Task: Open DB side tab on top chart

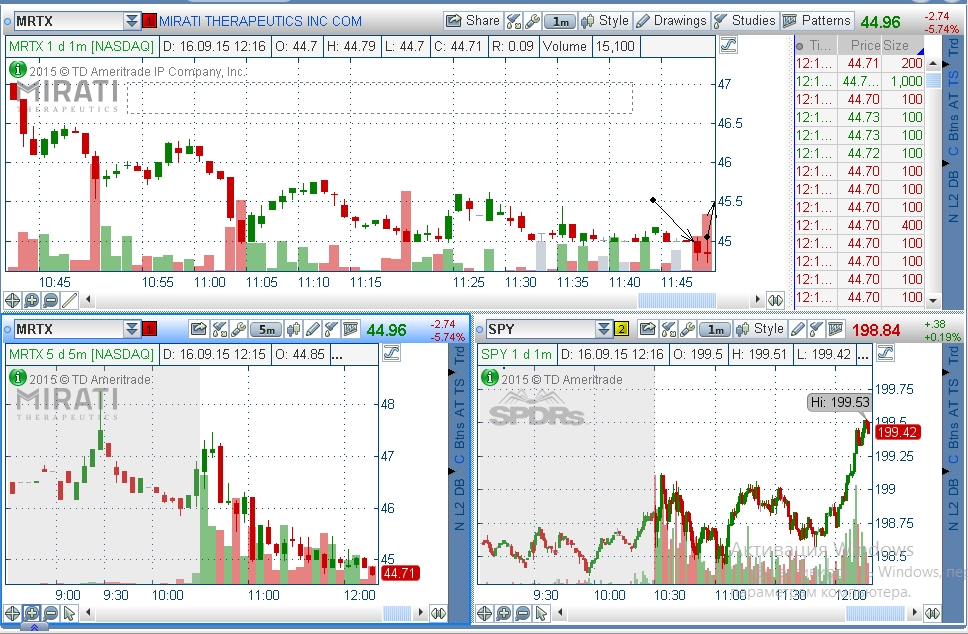Action: tap(954, 179)
